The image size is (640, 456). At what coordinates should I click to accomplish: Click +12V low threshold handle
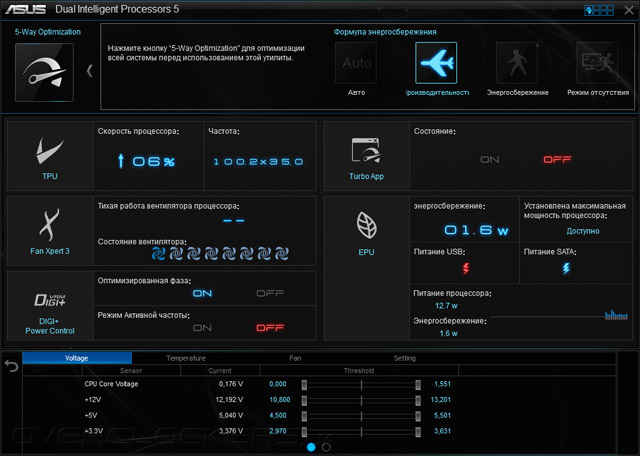point(304,400)
